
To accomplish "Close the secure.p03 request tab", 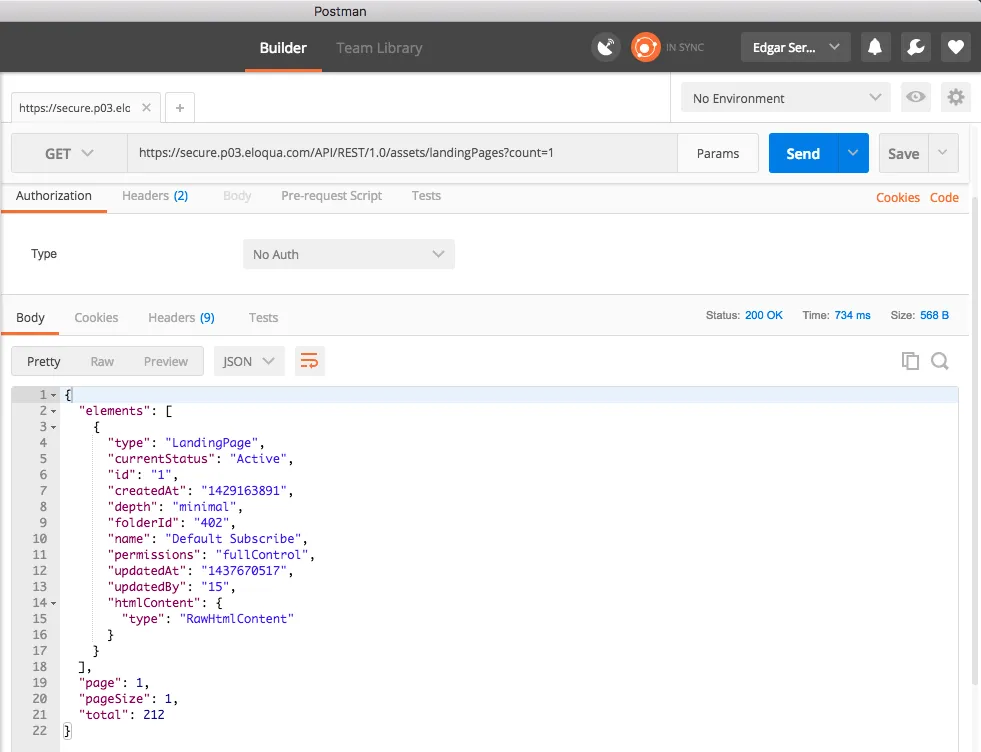I will [x=146, y=108].
